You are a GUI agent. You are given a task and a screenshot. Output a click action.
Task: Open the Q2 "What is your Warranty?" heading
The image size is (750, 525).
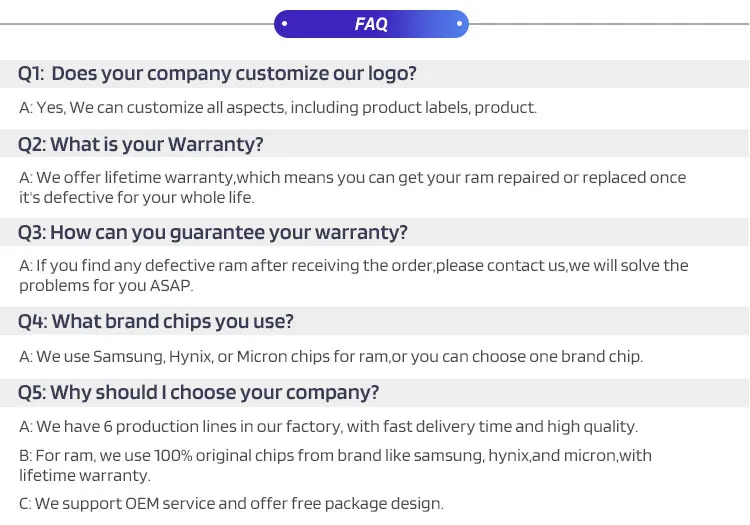pos(141,144)
